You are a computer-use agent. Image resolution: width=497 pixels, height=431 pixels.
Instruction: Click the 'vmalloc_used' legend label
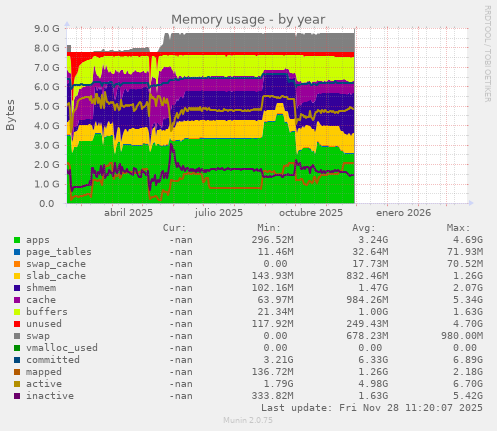click(62, 348)
